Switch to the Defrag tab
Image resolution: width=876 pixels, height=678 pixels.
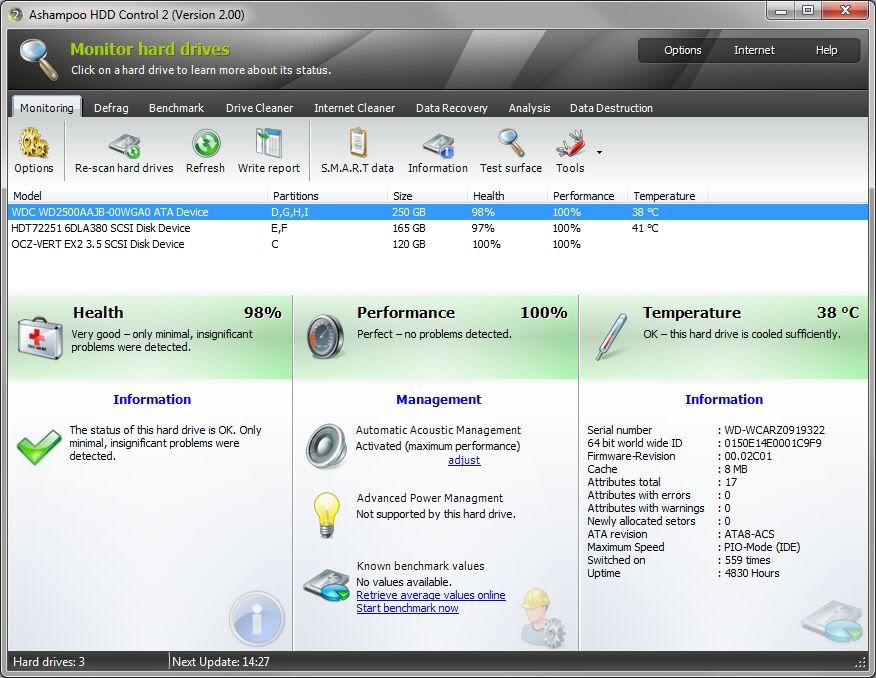tap(111, 108)
